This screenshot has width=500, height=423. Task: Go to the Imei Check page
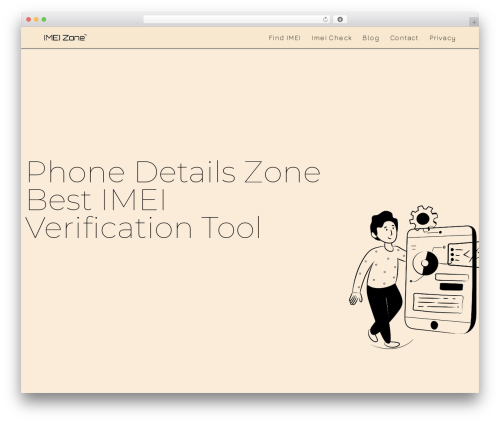331,38
